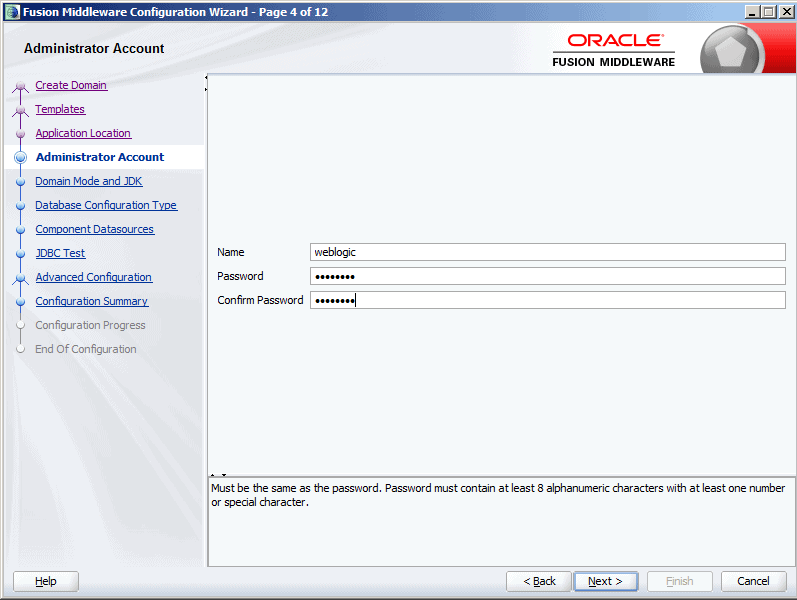Cancel the configuration wizard

point(753,581)
